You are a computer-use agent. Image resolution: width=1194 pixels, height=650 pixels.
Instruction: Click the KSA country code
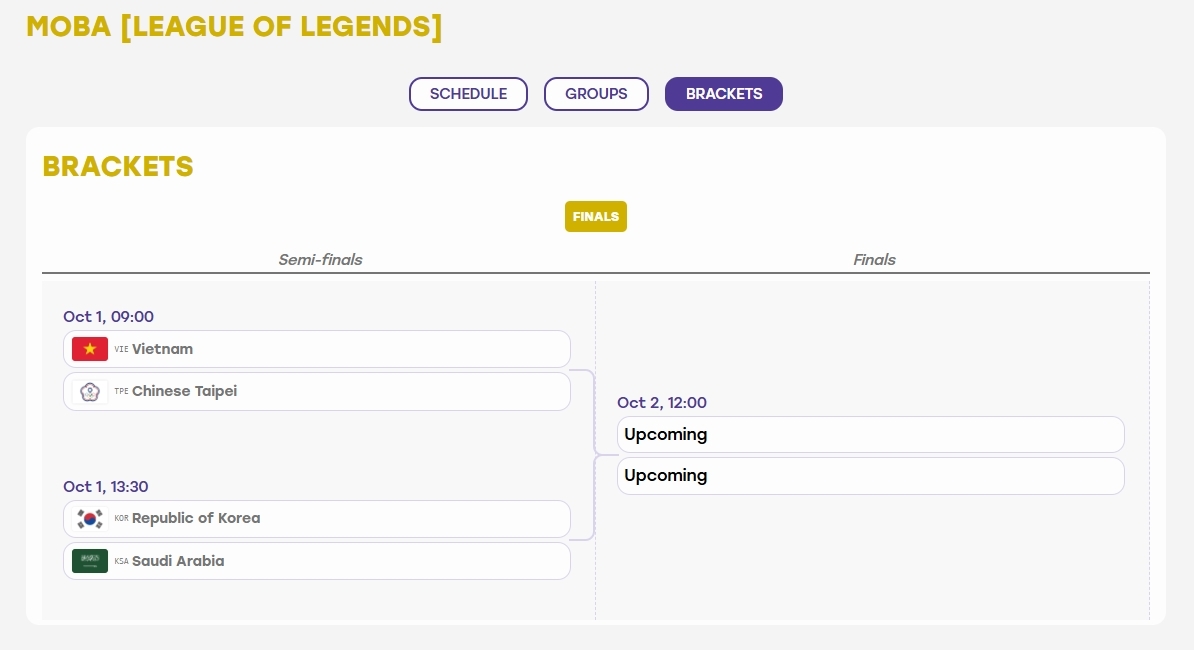click(121, 561)
